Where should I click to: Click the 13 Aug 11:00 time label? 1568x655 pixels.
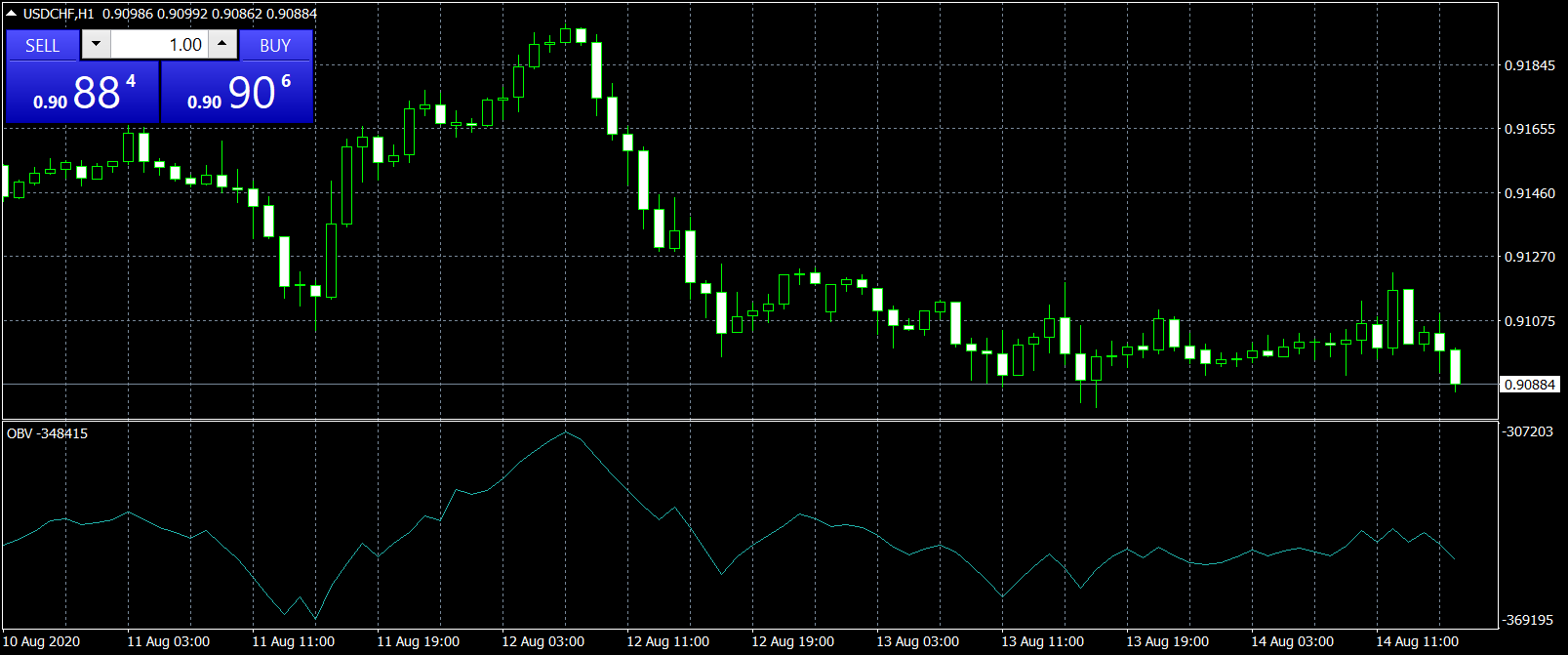pyautogui.click(x=1042, y=641)
